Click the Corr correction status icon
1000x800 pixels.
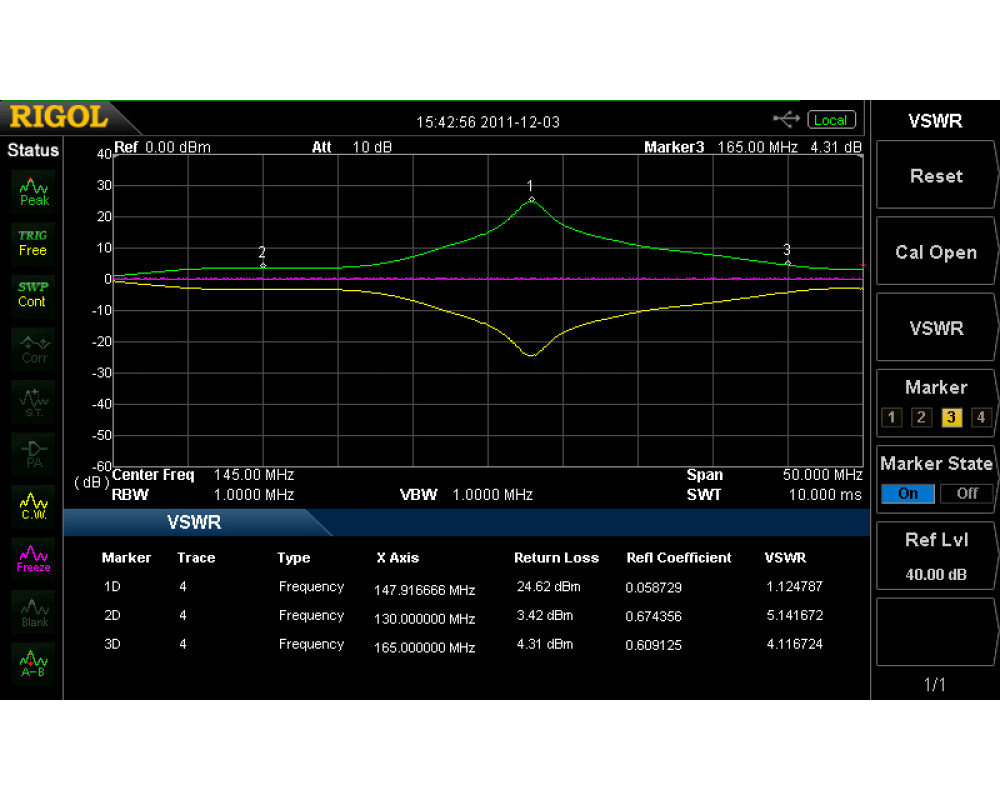tap(34, 347)
